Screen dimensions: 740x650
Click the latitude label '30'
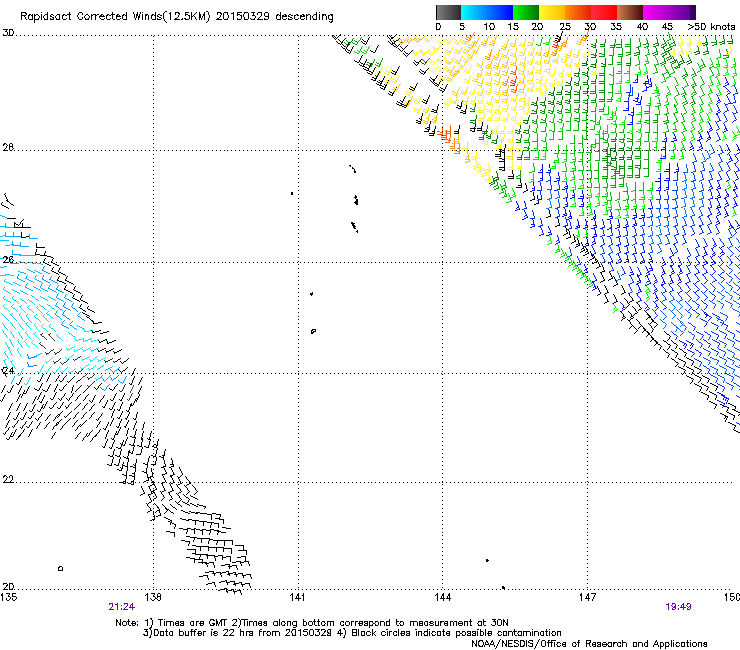coord(8,33)
